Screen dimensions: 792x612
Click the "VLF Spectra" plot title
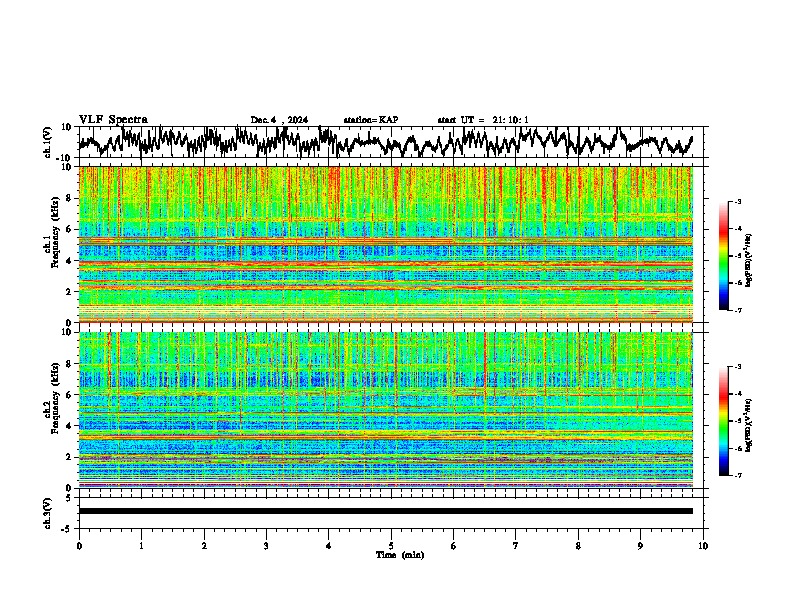[x=113, y=120]
